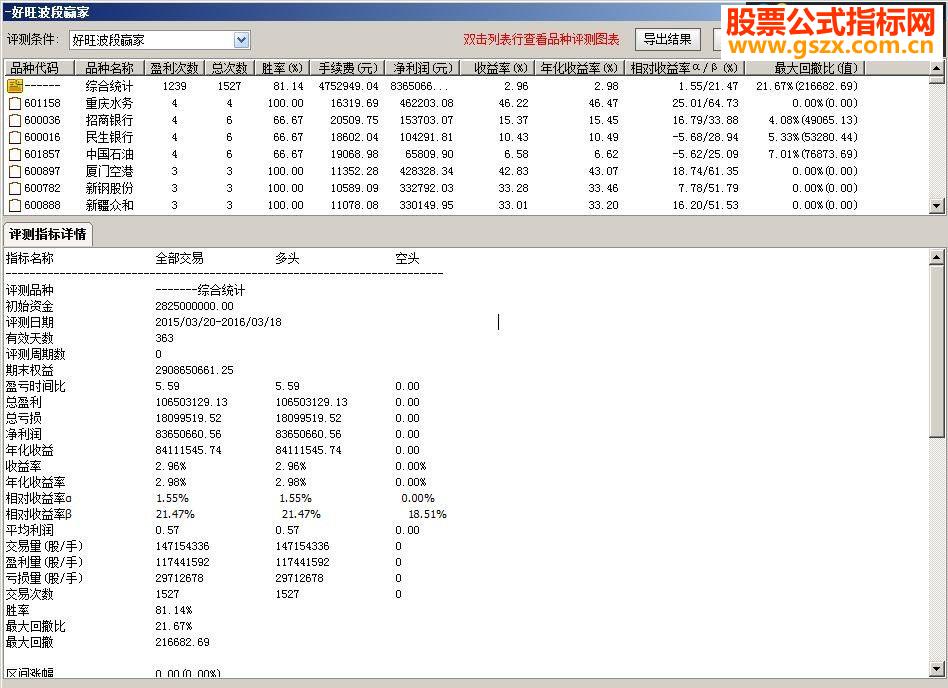Open the 评测条件 dropdown arrow

pyautogui.click(x=241, y=41)
